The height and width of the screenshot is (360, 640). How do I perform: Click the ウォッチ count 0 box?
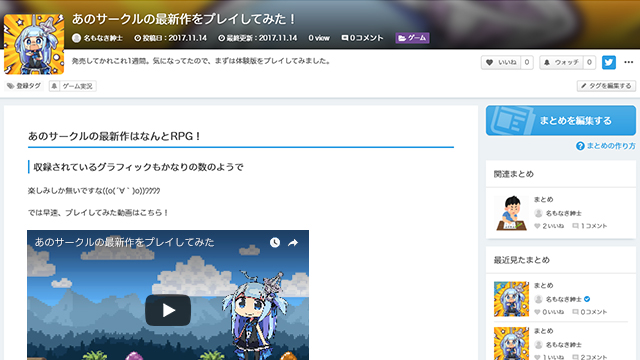click(589, 62)
